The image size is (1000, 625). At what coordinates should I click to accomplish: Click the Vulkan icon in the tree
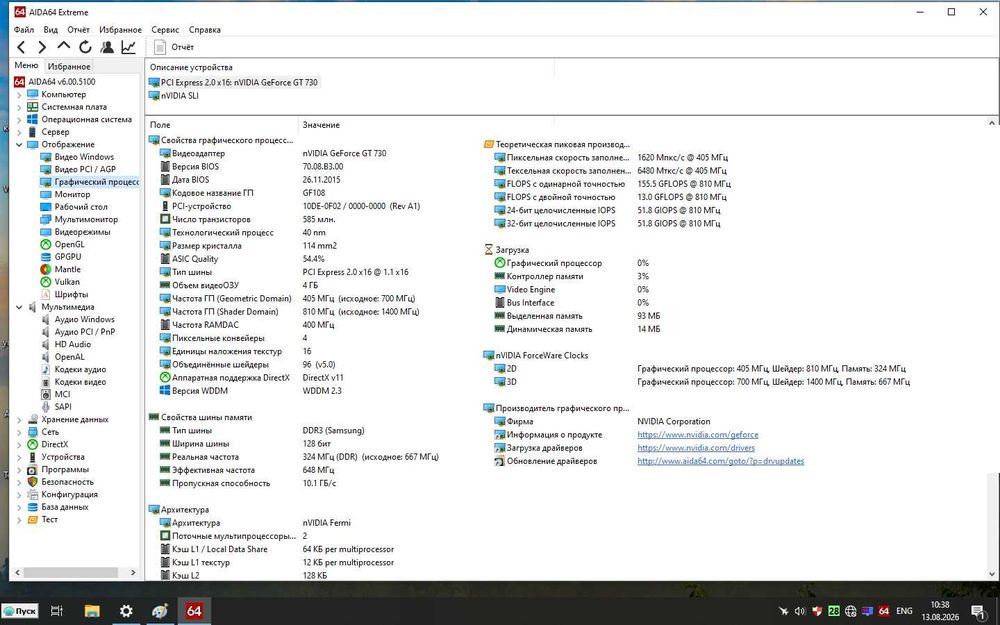click(x=46, y=282)
